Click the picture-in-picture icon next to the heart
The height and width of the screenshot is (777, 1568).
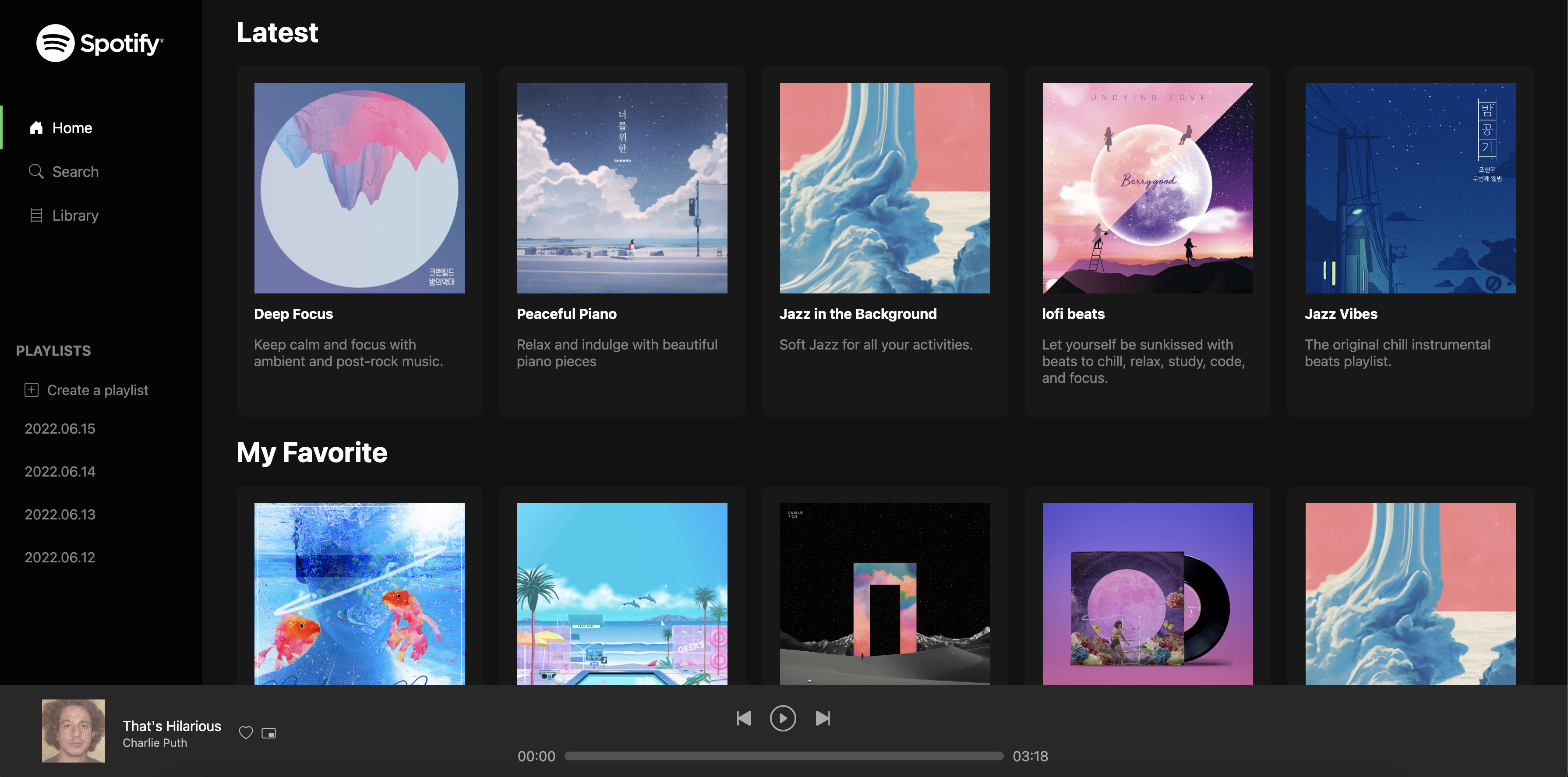pyautogui.click(x=268, y=733)
